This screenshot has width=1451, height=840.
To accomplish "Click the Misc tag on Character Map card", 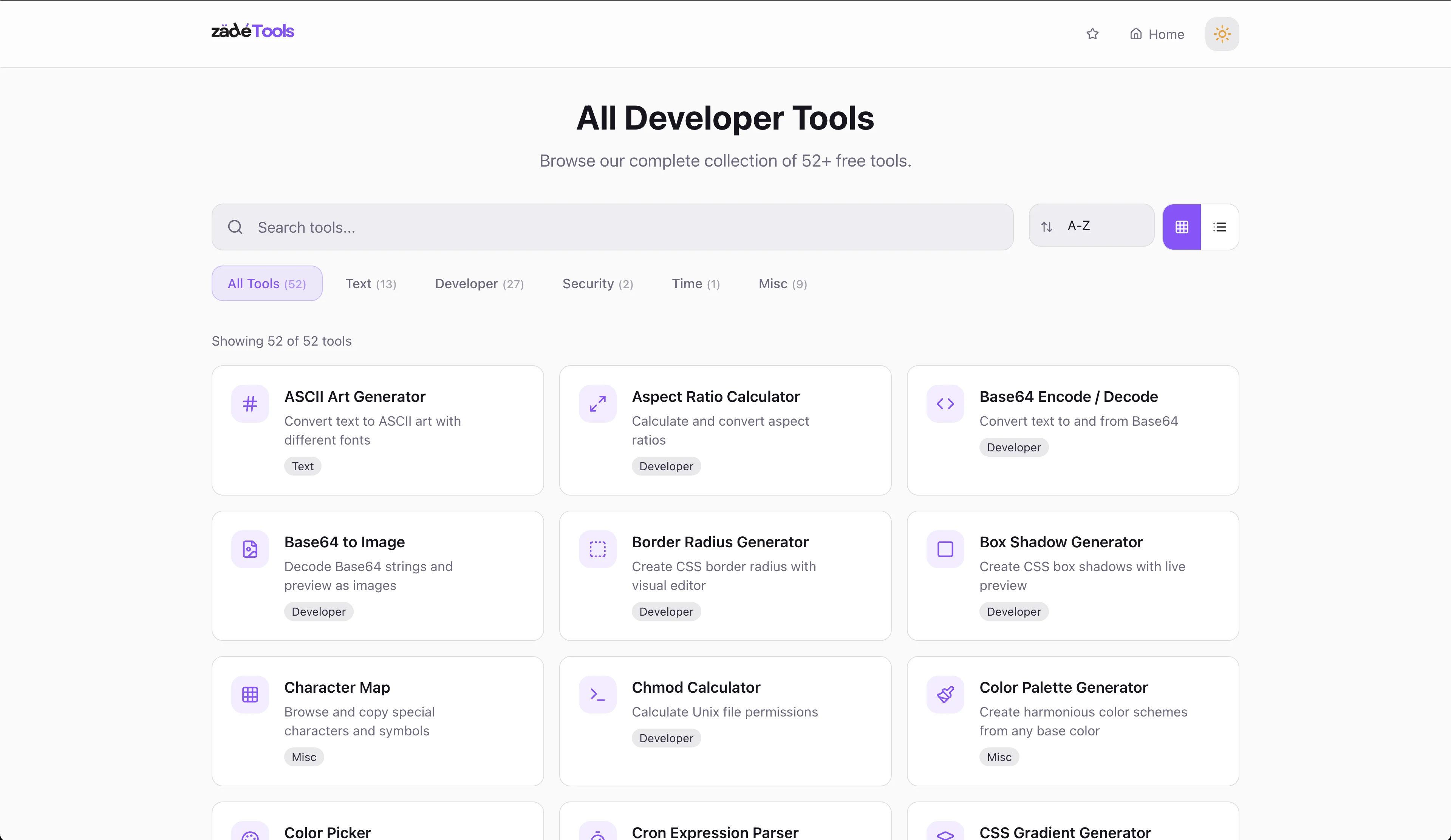I will pyautogui.click(x=304, y=757).
